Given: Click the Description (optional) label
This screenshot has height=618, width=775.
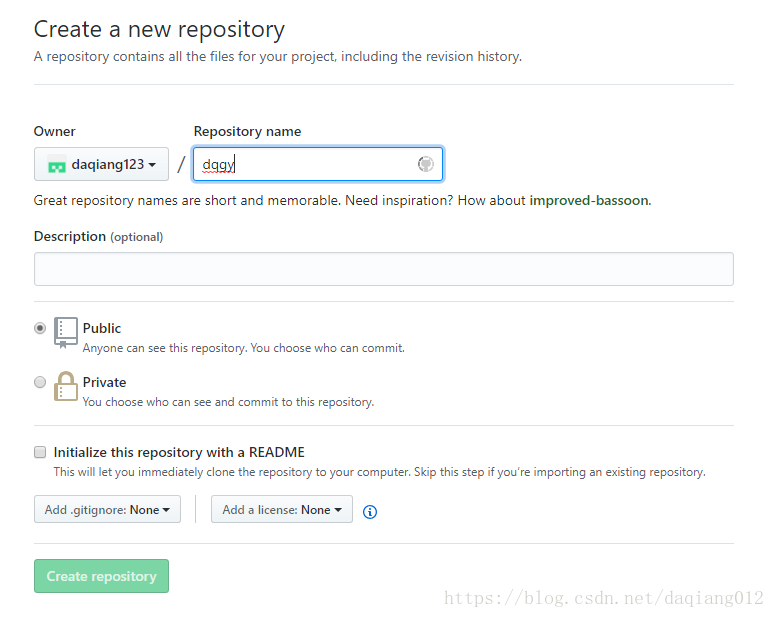Looking at the screenshot, I should 98,237.
